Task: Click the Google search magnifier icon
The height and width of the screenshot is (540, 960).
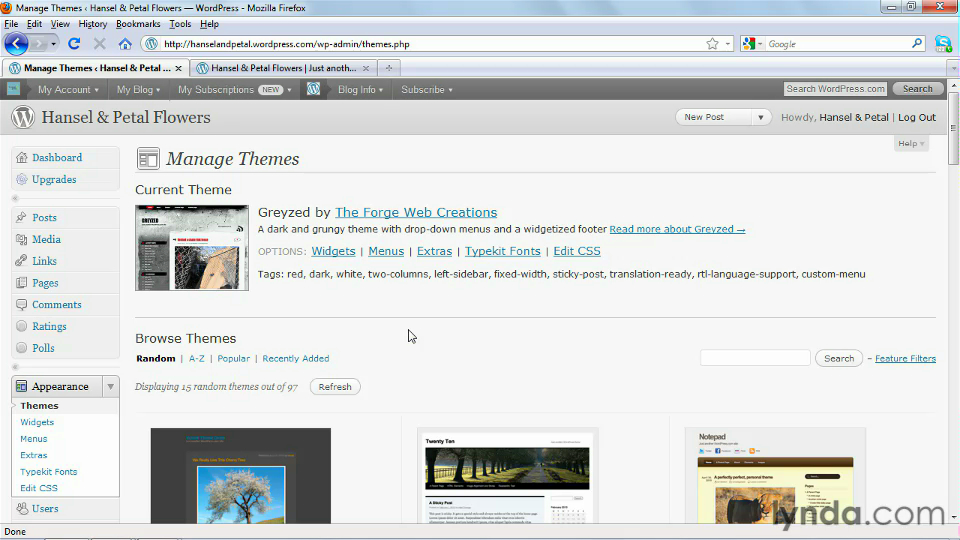Action: [917, 43]
